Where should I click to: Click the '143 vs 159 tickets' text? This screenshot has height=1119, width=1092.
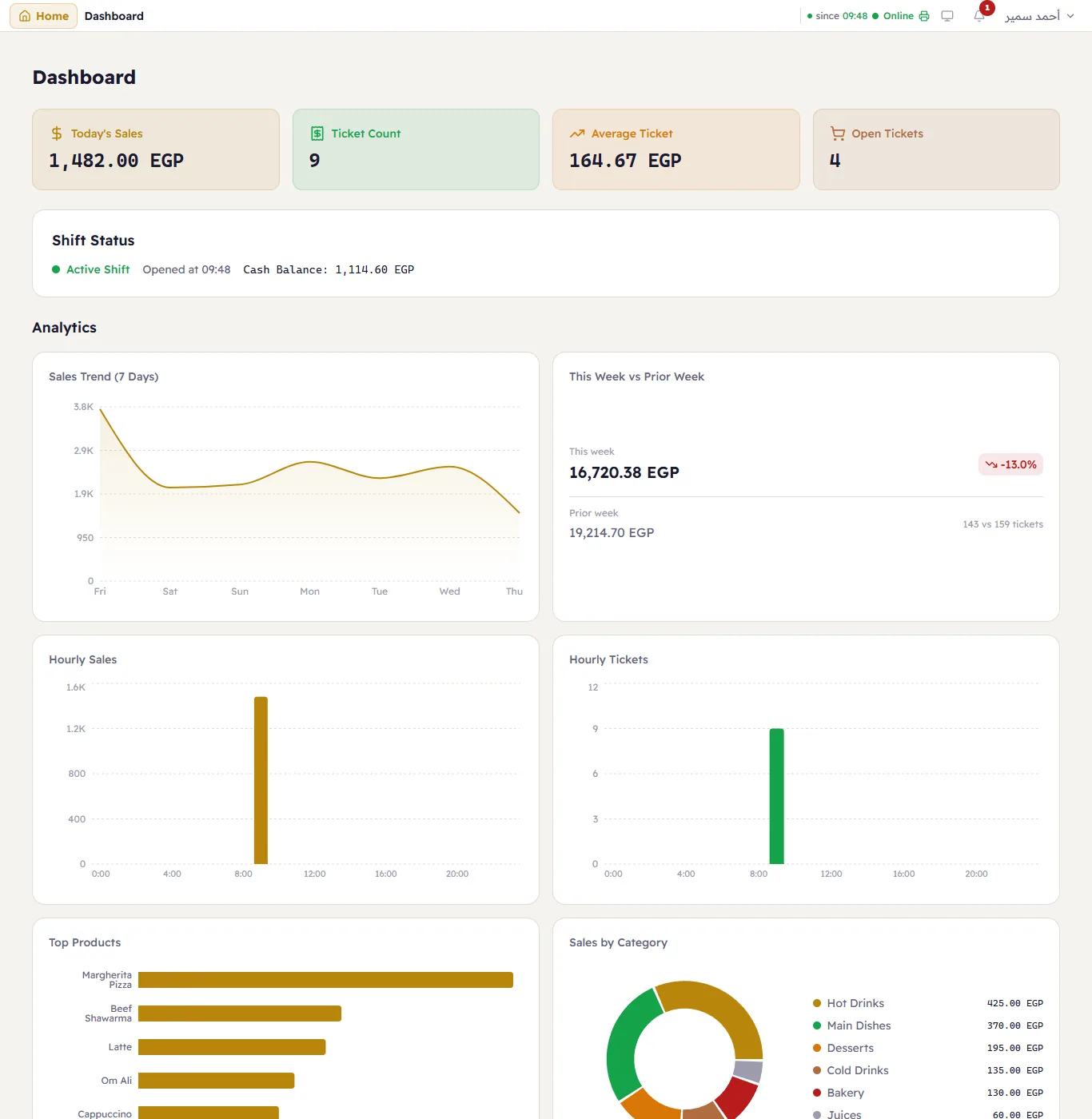click(x=1002, y=524)
